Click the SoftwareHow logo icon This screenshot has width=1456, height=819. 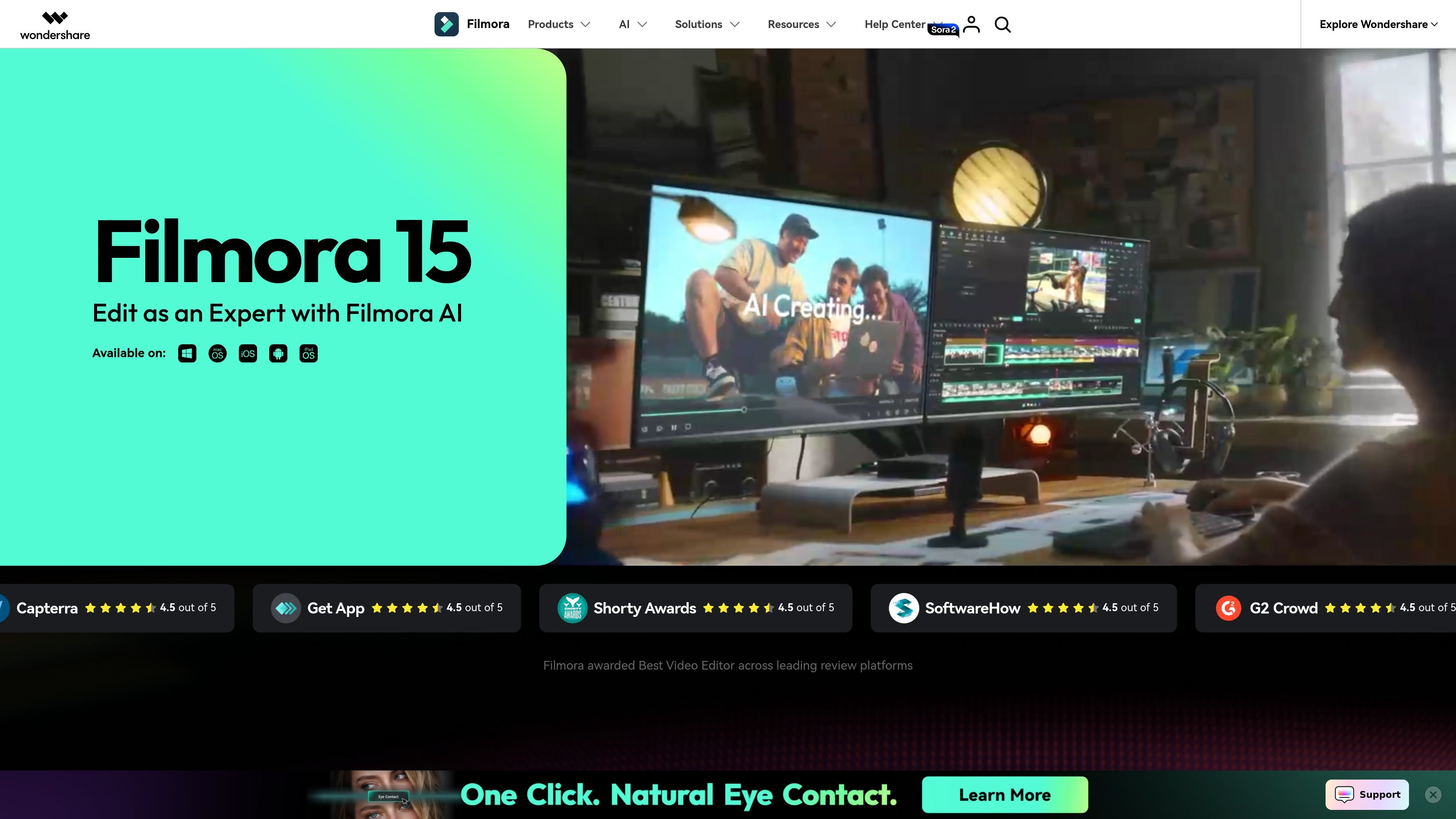904,608
